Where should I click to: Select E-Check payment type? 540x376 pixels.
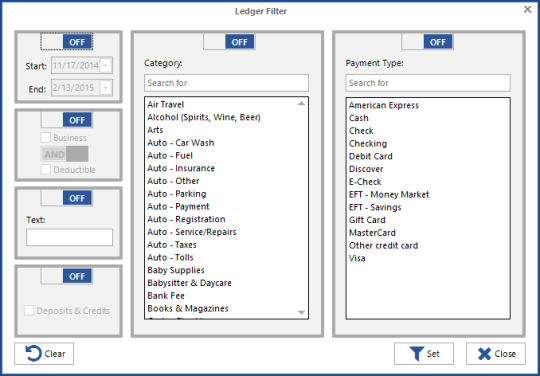point(428,181)
